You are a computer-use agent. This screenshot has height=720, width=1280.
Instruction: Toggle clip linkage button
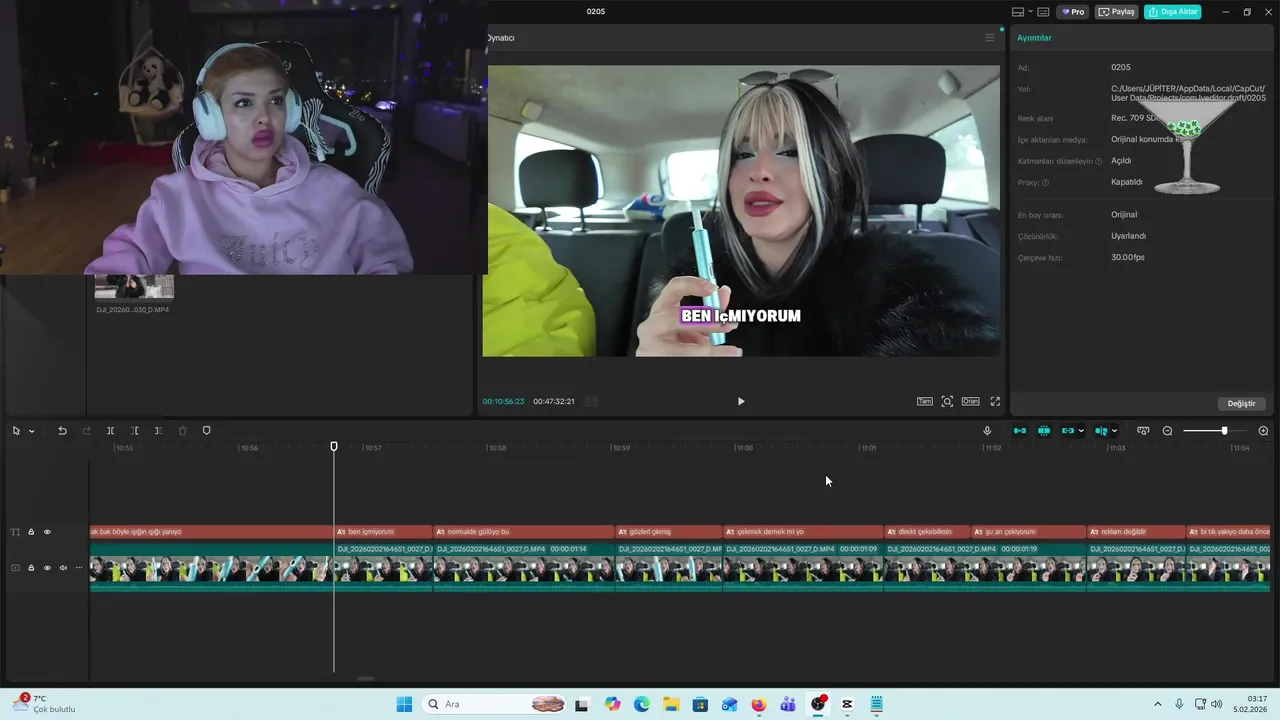[1068, 431]
